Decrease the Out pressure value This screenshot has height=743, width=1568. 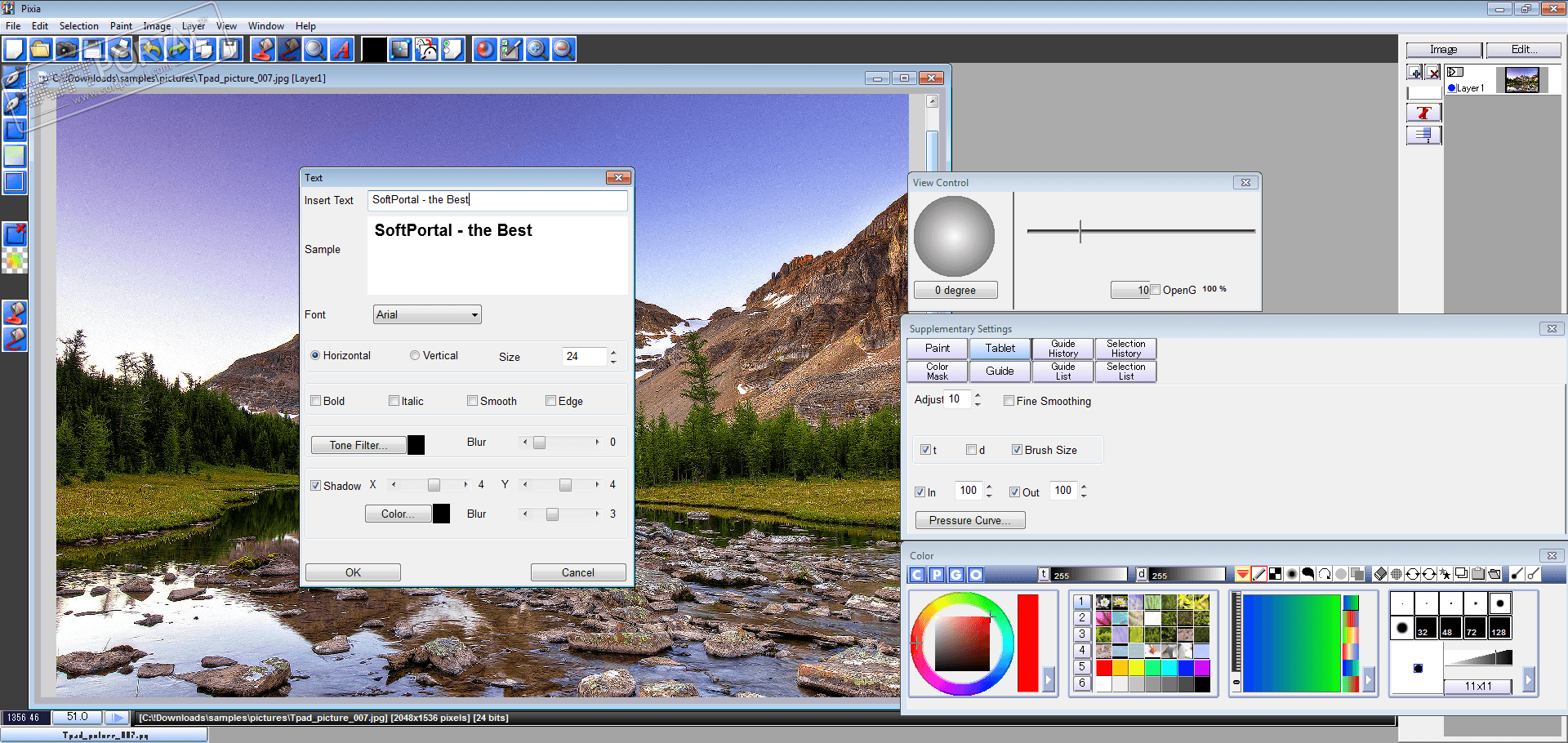click(x=1084, y=496)
